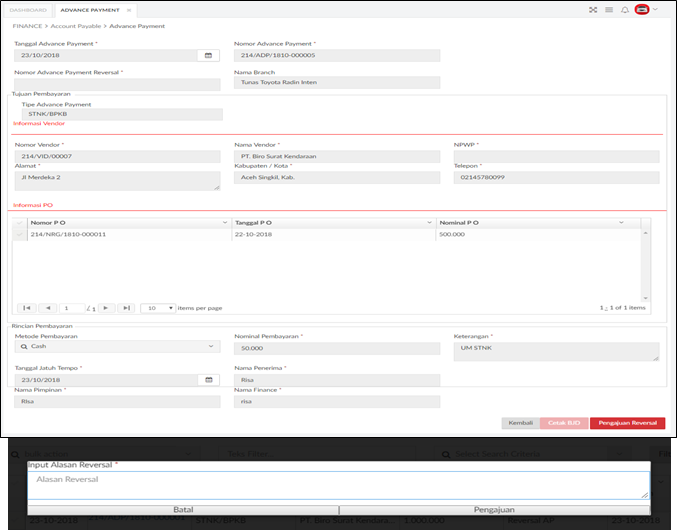Switch to the Dashboard tab

coord(28,10)
